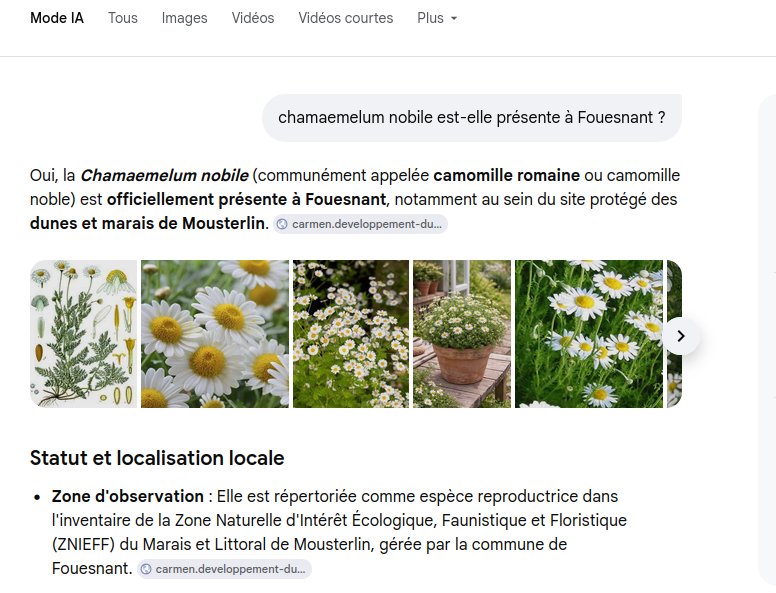Click the chamaemelum nobile query bubble
The image size is (776, 593).
[x=472, y=118]
